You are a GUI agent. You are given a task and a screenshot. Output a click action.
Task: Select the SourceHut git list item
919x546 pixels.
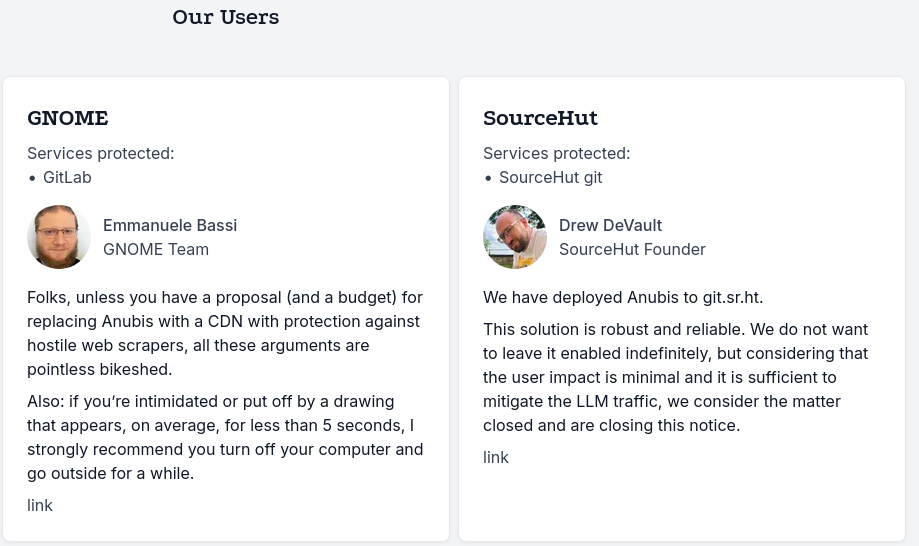click(x=550, y=177)
